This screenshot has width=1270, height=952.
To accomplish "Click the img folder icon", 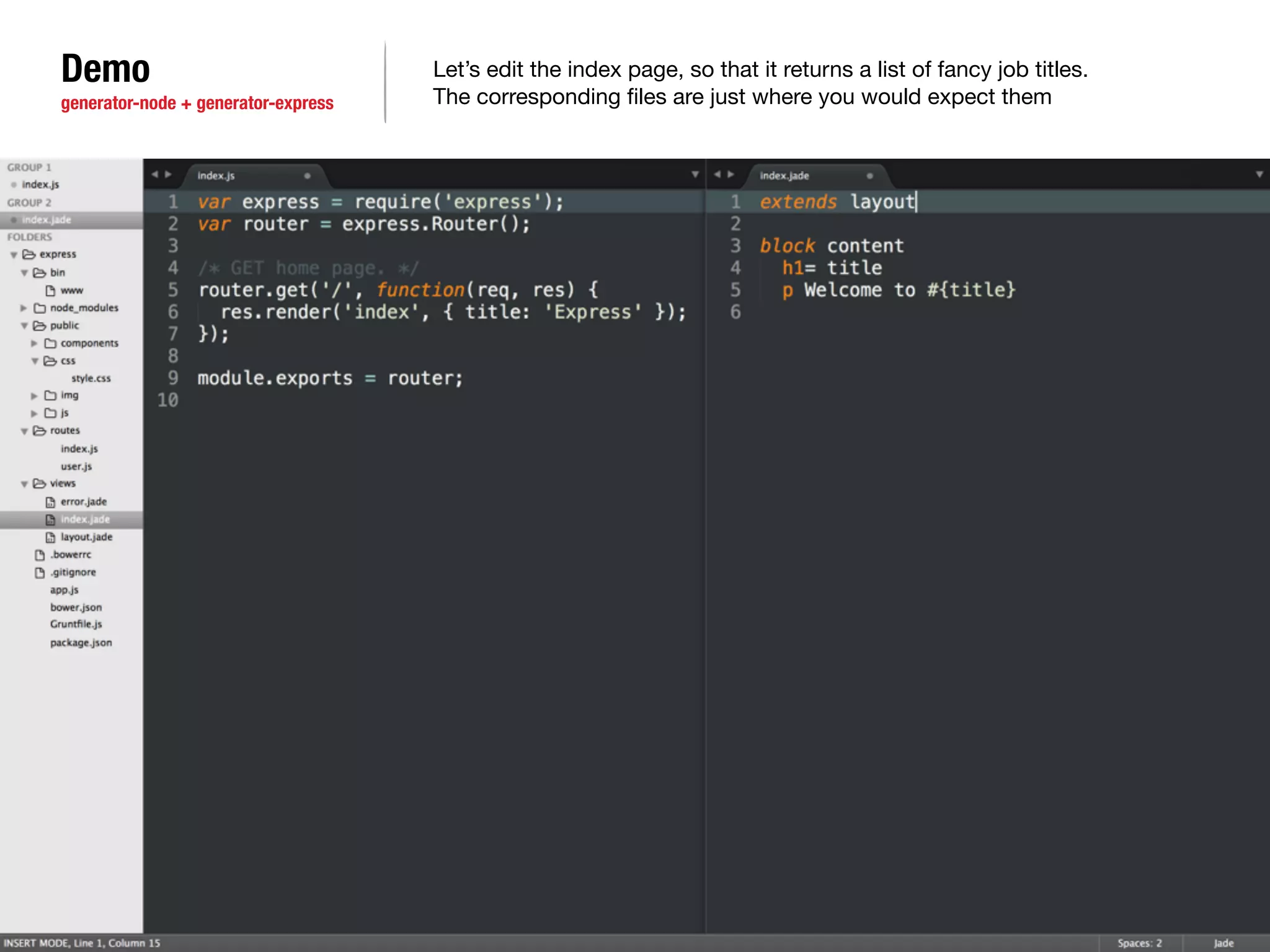I will point(51,395).
